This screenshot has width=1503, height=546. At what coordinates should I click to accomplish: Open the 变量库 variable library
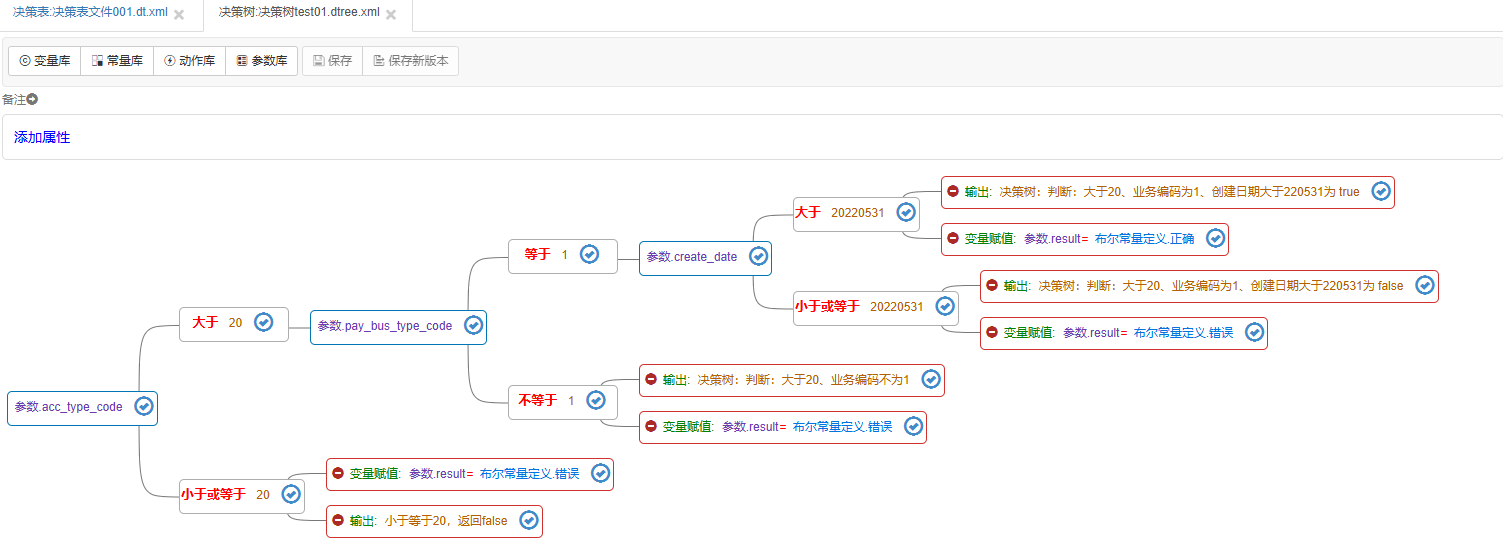44,61
